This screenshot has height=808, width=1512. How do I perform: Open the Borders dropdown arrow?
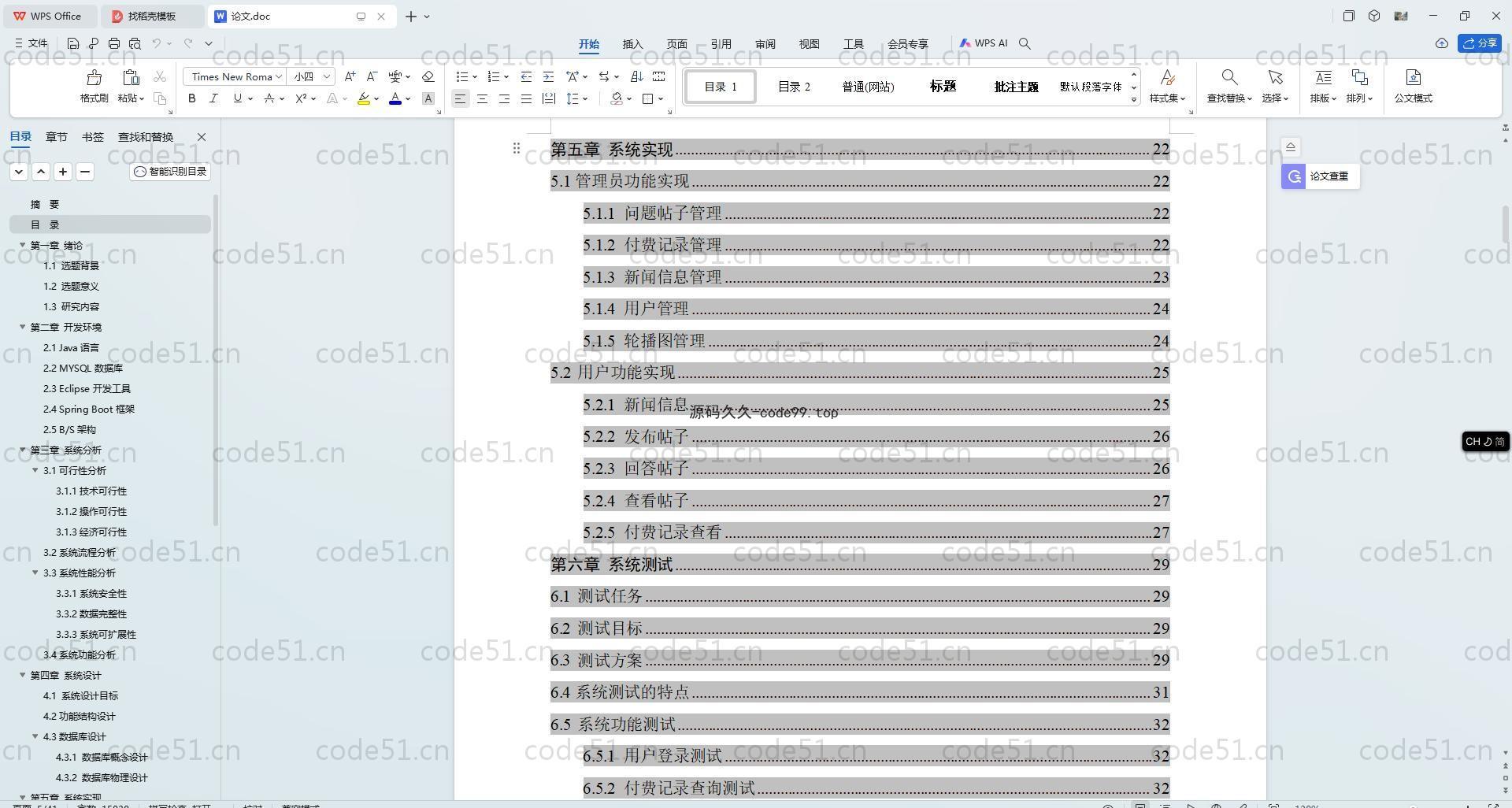point(661,98)
